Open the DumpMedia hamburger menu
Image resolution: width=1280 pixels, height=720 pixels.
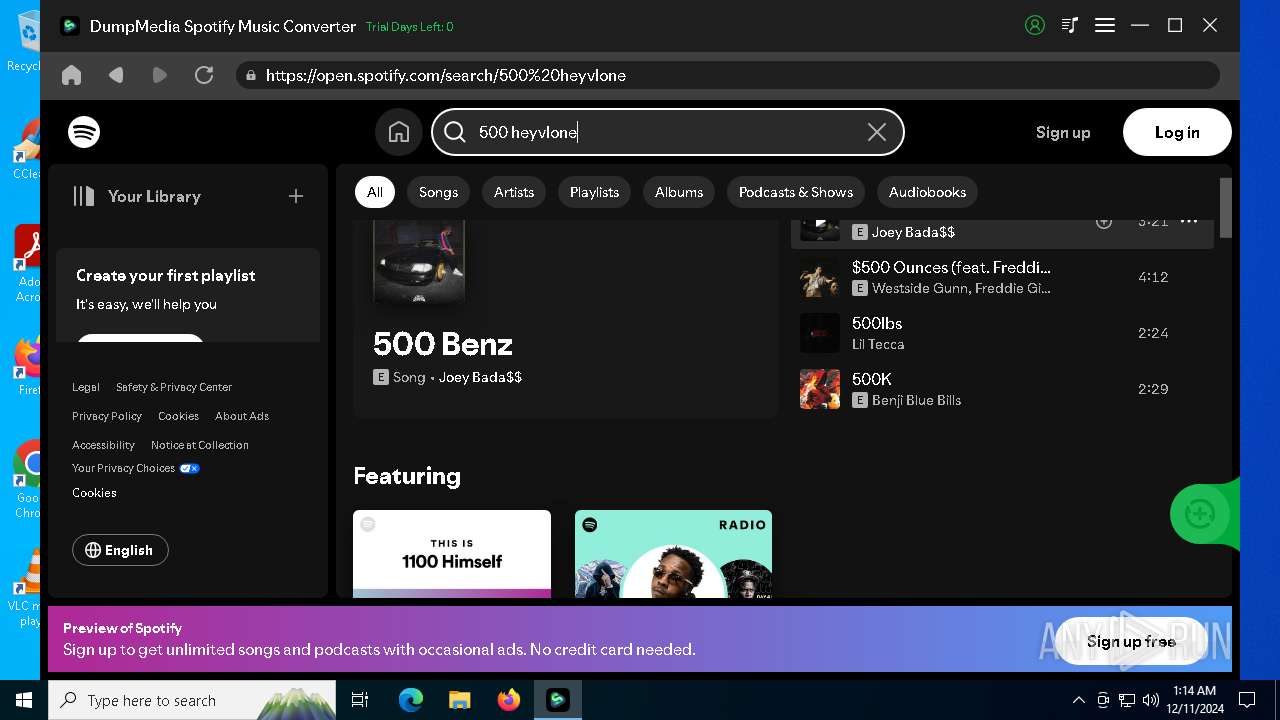[x=1105, y=26]
